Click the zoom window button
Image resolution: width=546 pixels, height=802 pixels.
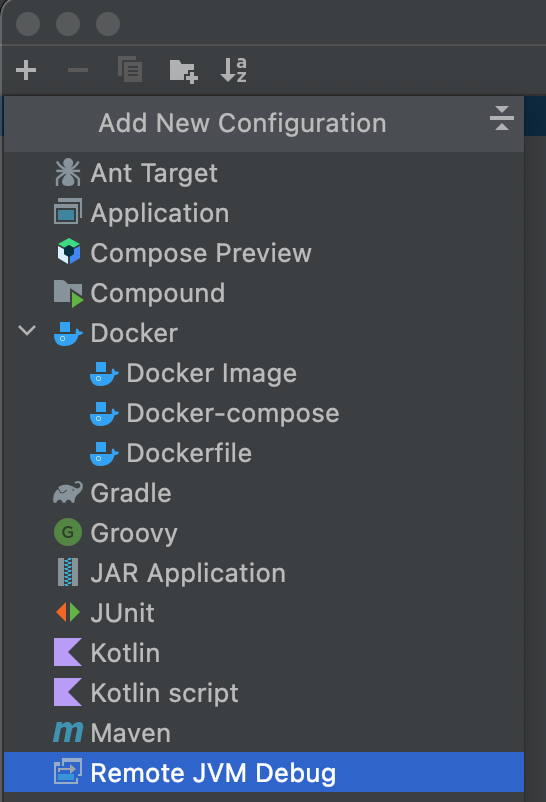click(108, 24)
